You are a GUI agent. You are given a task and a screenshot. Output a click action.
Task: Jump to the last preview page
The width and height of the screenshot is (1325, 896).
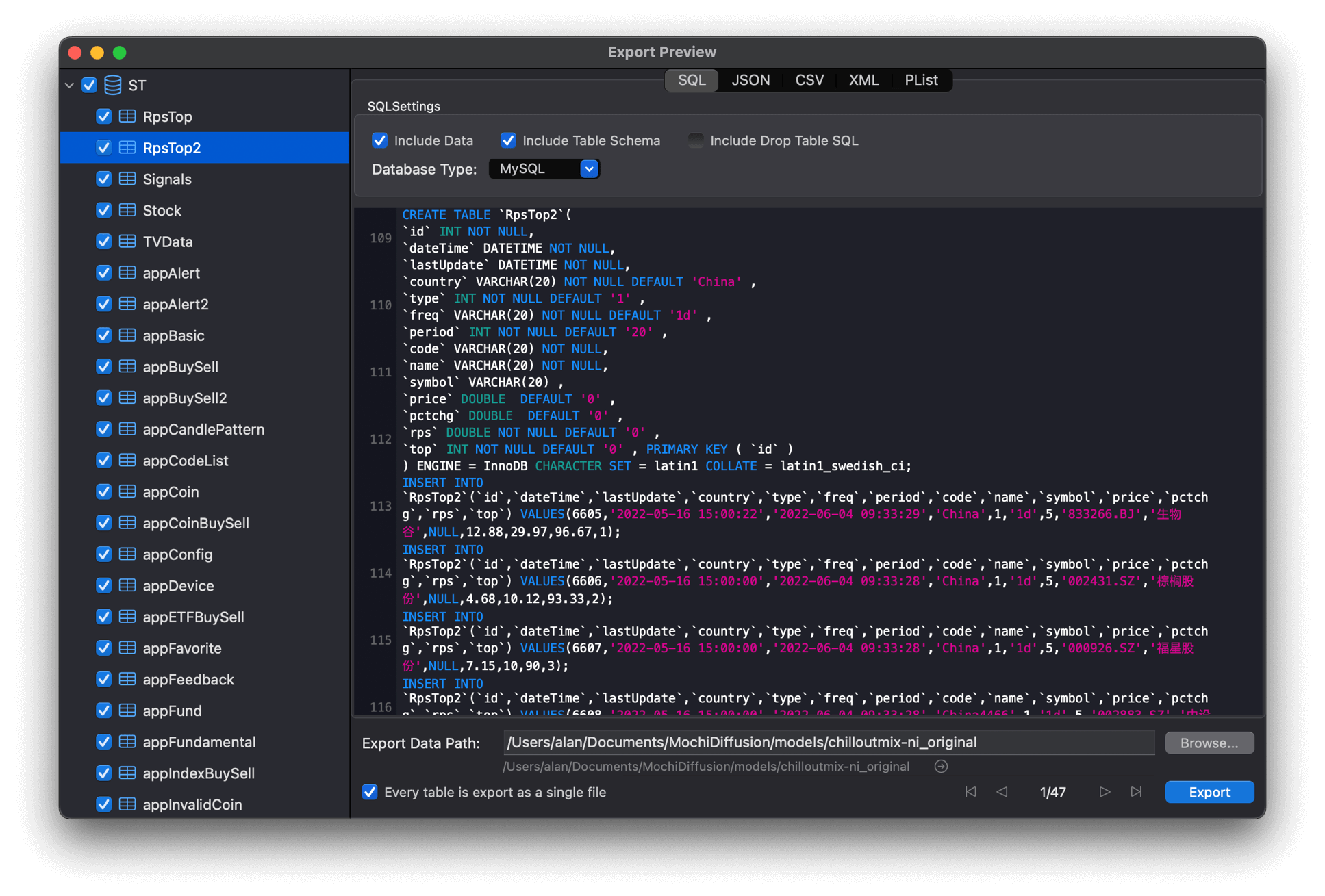(x=1137, y=792)
